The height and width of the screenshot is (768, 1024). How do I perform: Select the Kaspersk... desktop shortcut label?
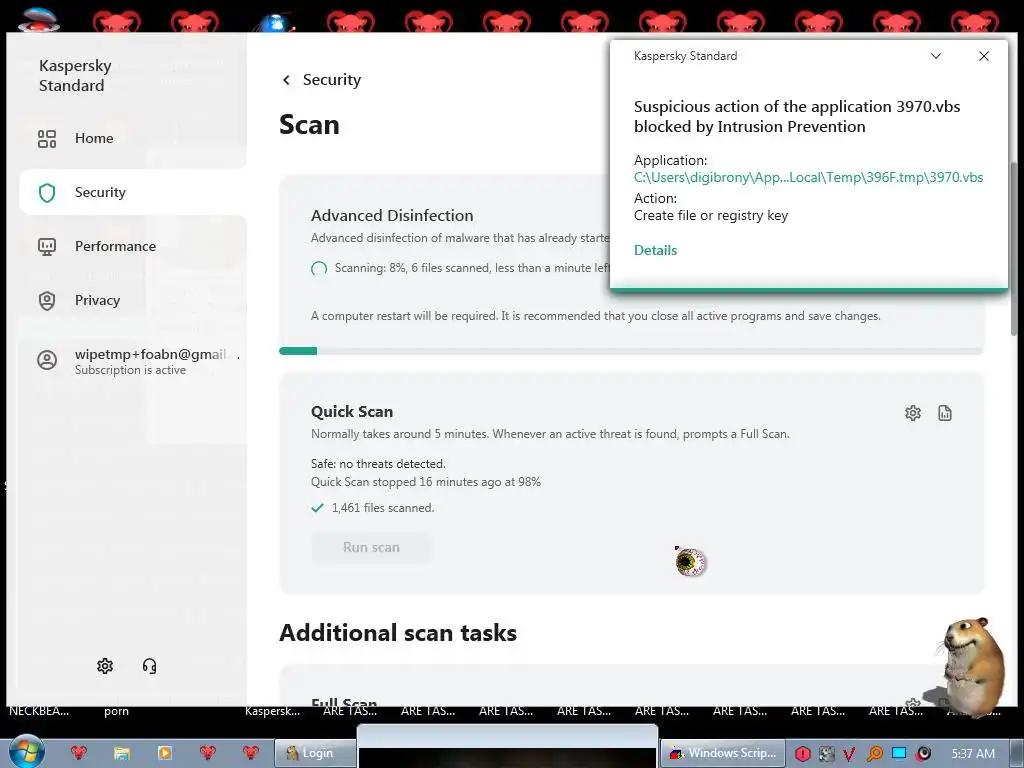pos(272,711)
